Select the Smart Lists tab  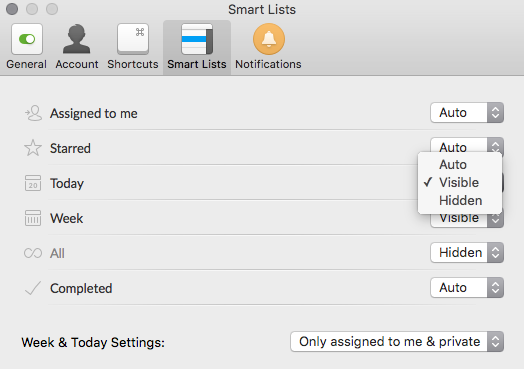point(197,46)
